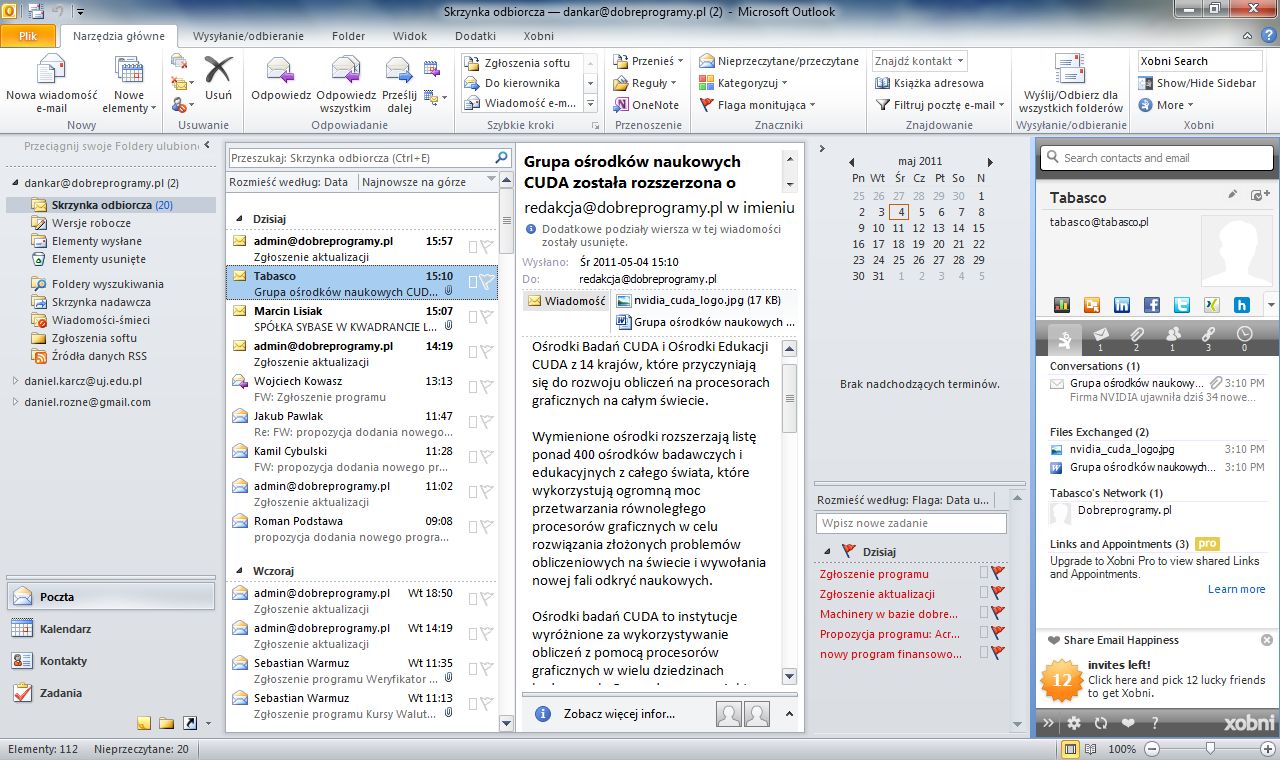Viewport: 1280px width, 760px height.
Task: Click the zoom in plus button
Action: 1268,749
